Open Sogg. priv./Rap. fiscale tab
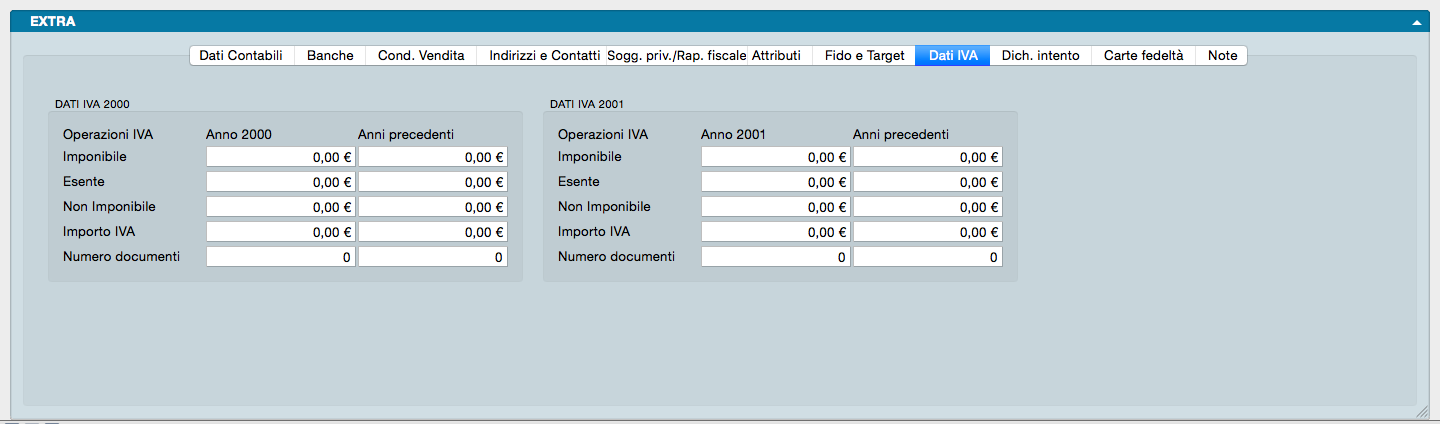Viewport: 1440px width, 424px height. pyautogui.click(x=676, y=56)
